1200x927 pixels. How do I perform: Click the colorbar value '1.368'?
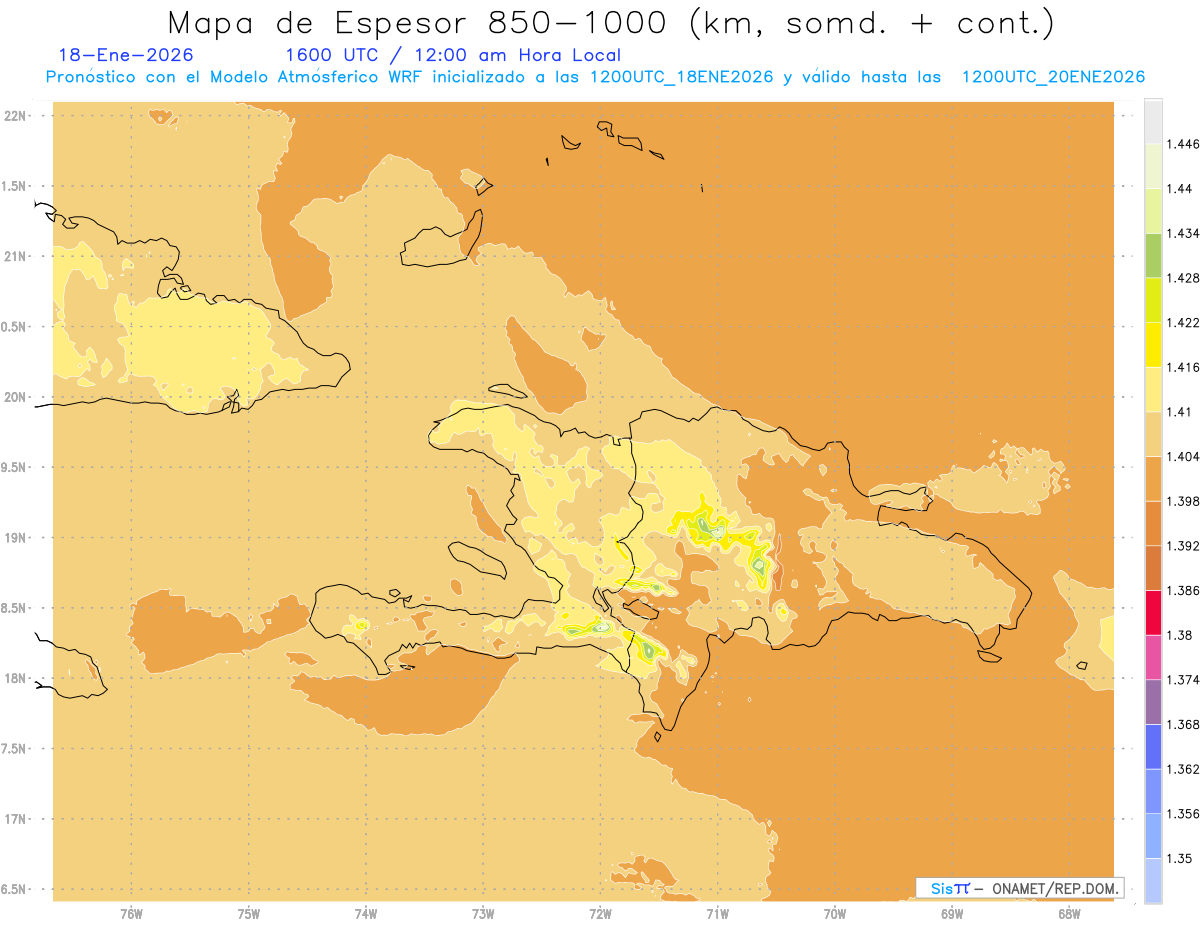(x=1183, y=724)
